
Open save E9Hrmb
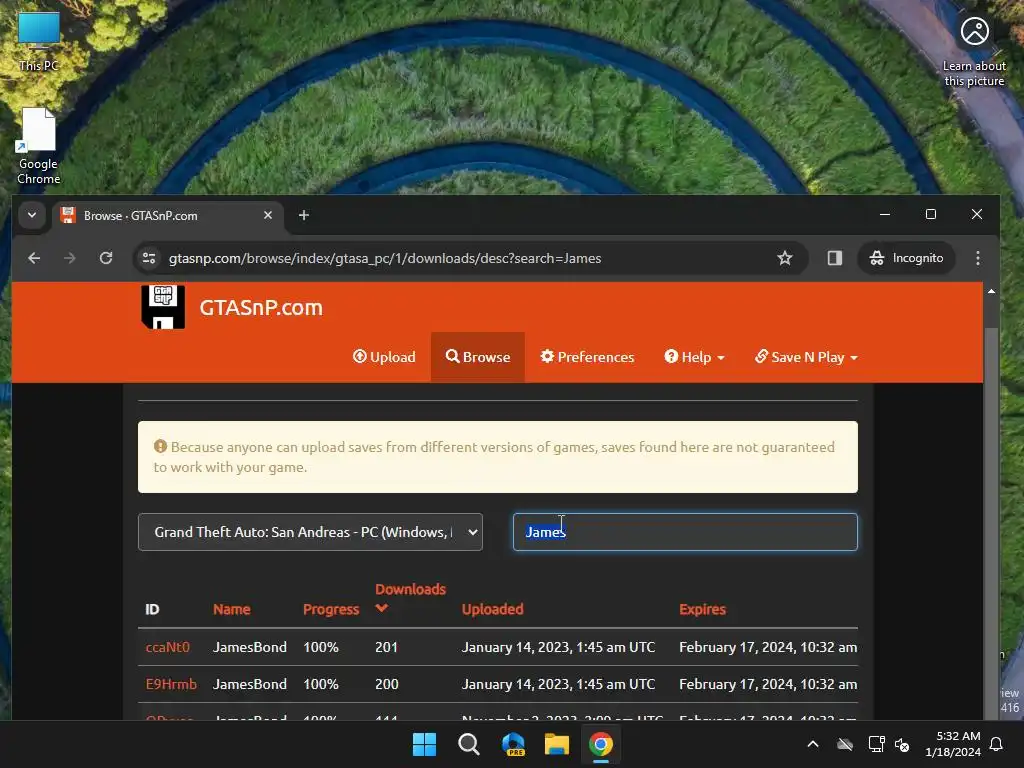(170, 684)
